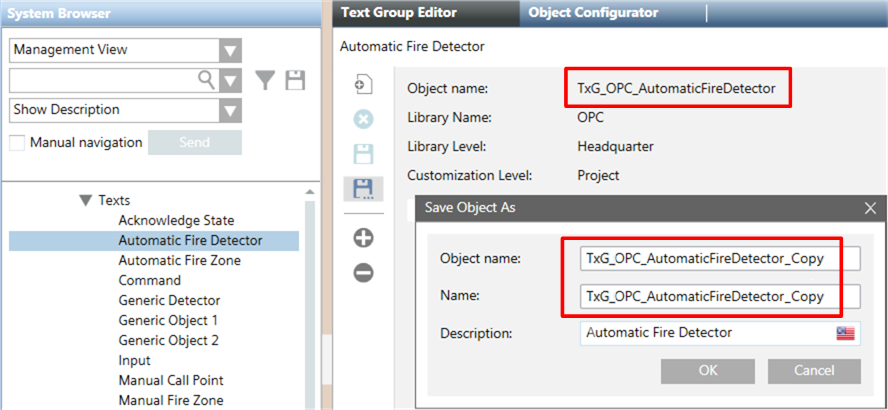The width and height of the screenshot is (888, 410).
Task: Click the filter funnel icon in System Browser
Action: point(264,80)
